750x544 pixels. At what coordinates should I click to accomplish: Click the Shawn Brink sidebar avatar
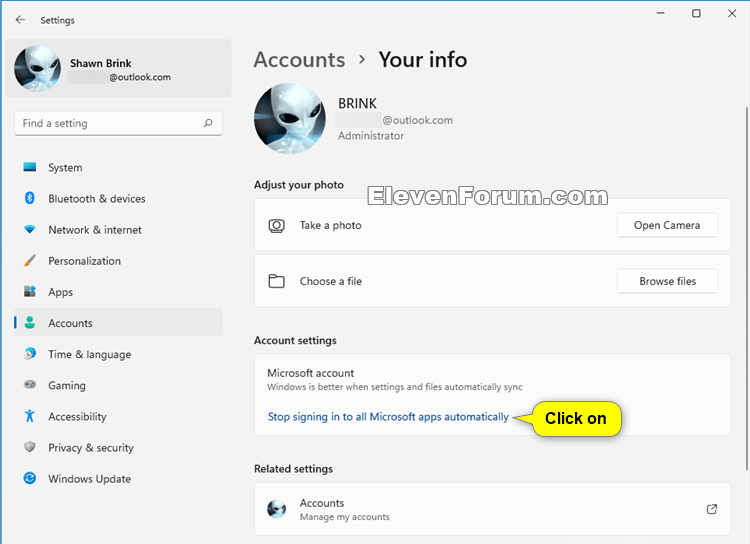(37, 68)
